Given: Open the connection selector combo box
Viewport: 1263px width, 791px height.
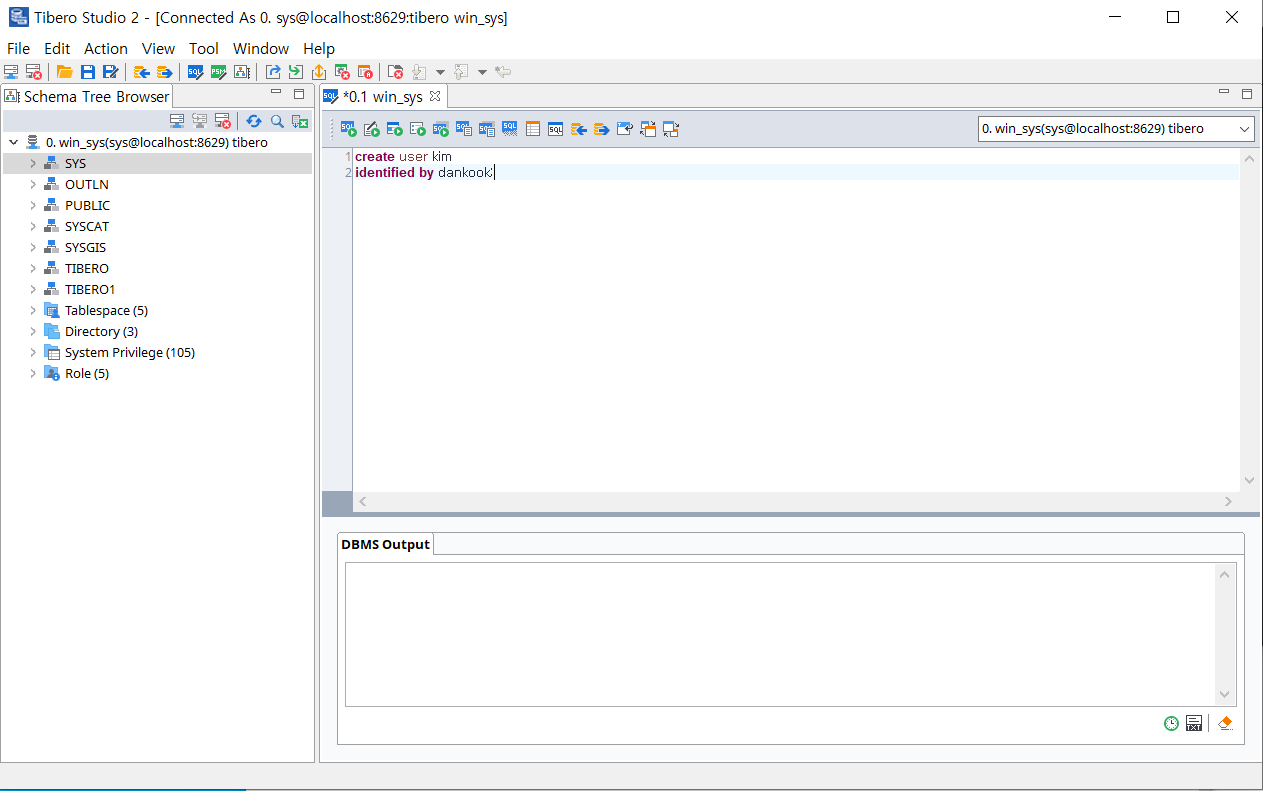Looking at the screenshot, I should tap(1116, 129).
